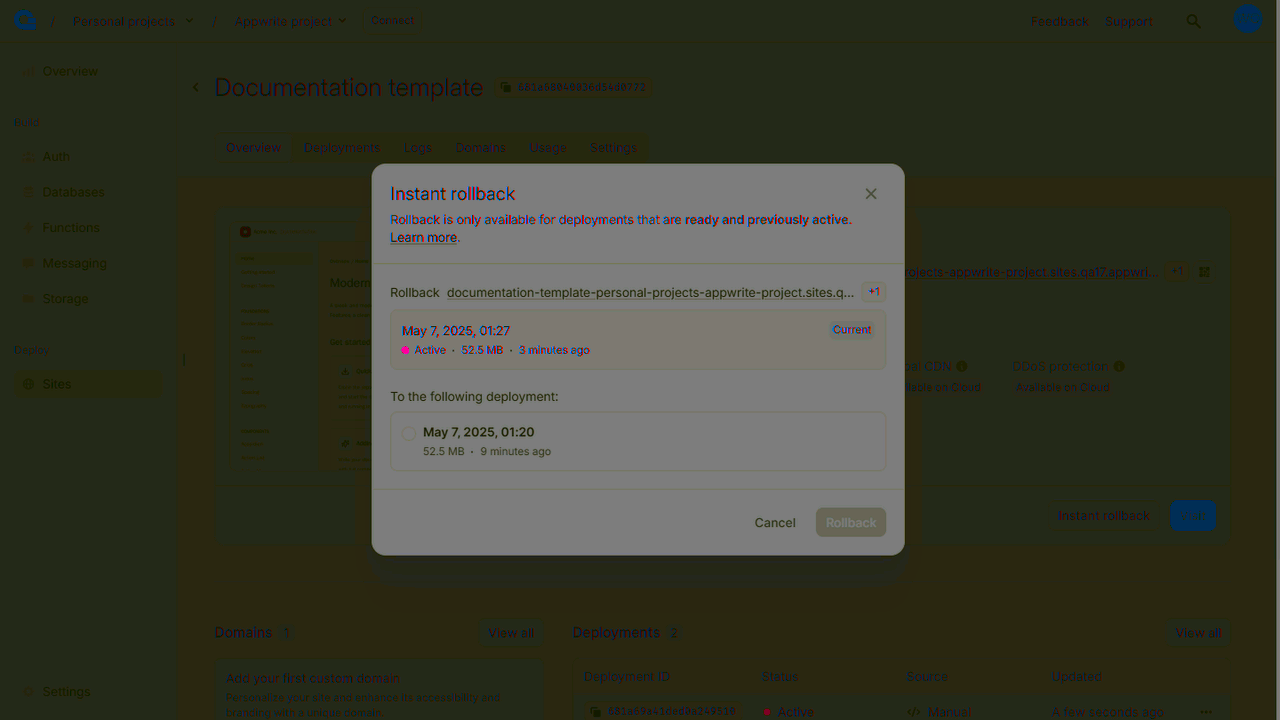1280x720 pixels.
Task: Go back using the arrow beside Documentation template
Action: point(196,88)
